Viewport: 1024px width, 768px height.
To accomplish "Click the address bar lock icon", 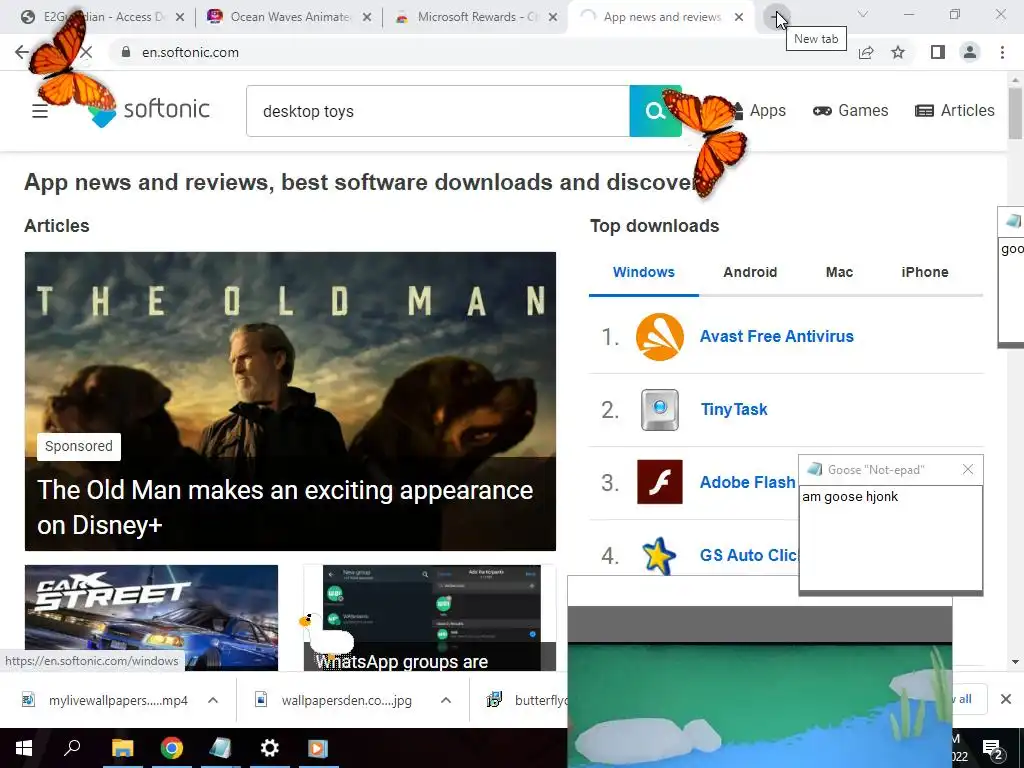I will pyautogui.click(x=125, y=52).
